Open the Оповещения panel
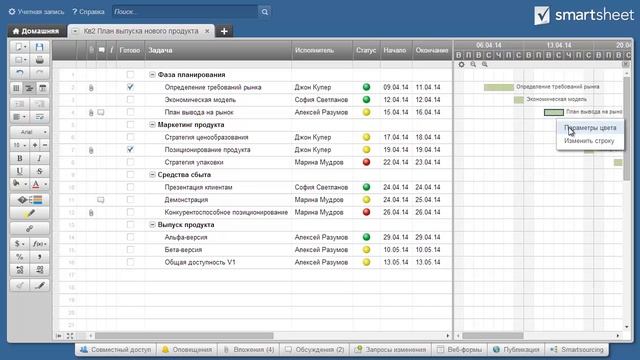 (187, 350)
